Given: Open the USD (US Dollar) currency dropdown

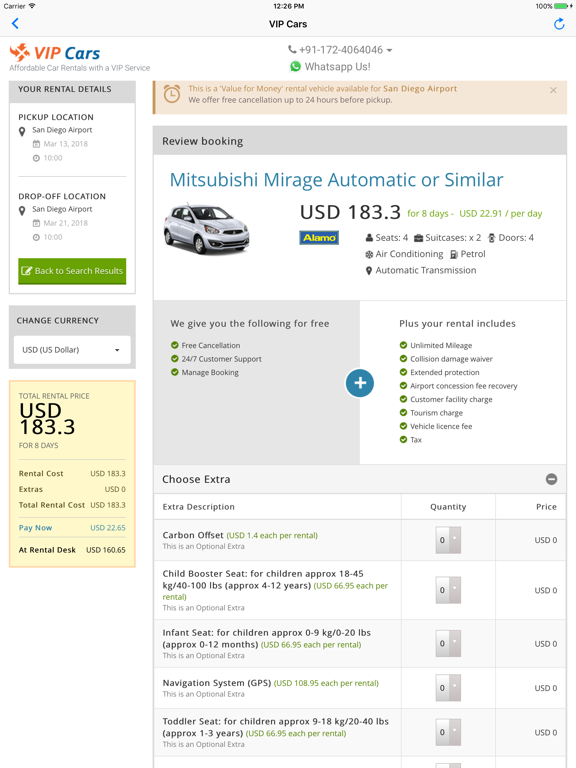Looking at the screenshot, I should [x=72, y=350].
